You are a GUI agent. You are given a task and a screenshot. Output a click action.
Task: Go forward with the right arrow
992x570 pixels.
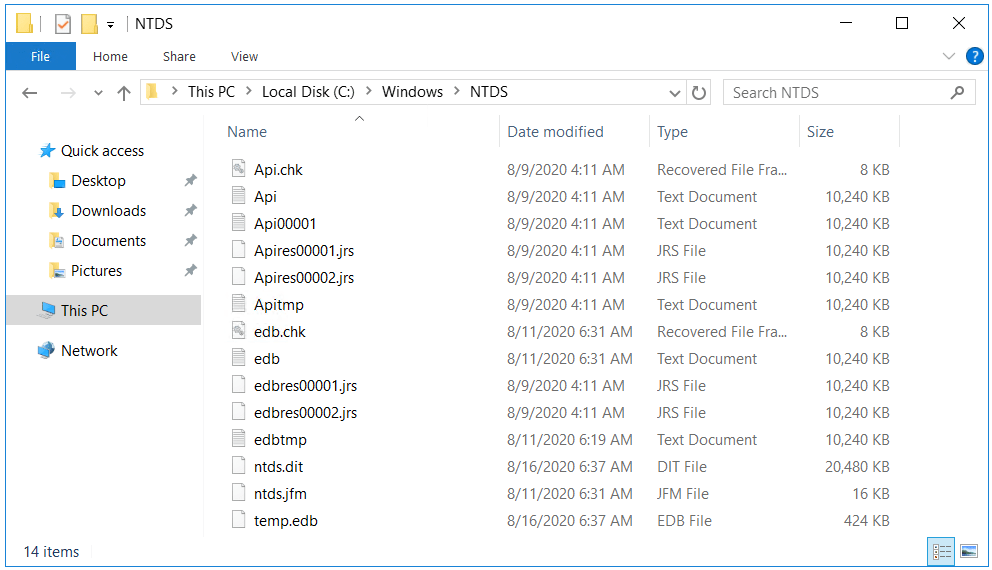(68, 93)
